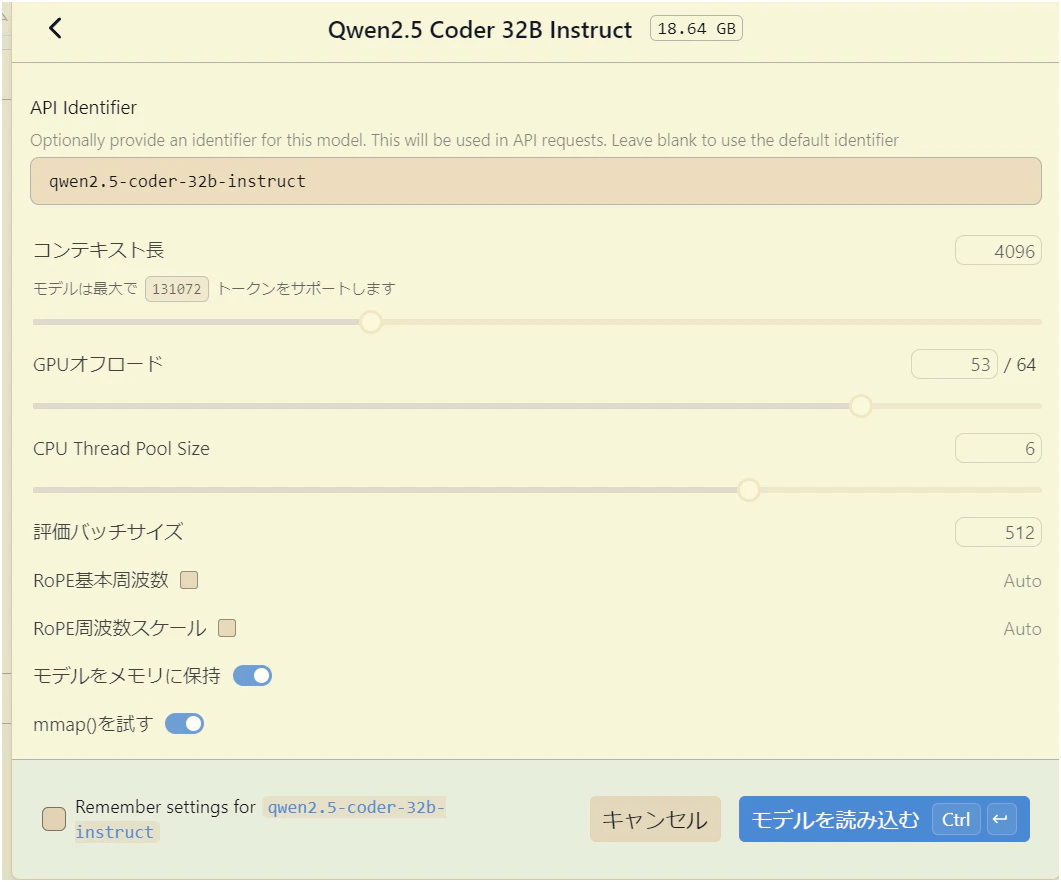Click the Enter arrow key icon
The image size is (1061, 882).
click(1001, 820)
